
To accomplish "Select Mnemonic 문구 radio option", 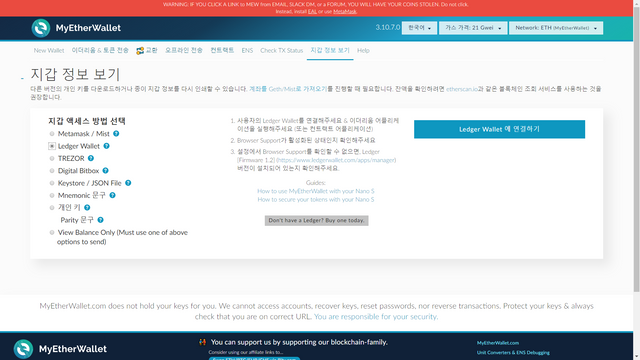I will (x=52, y=195).
